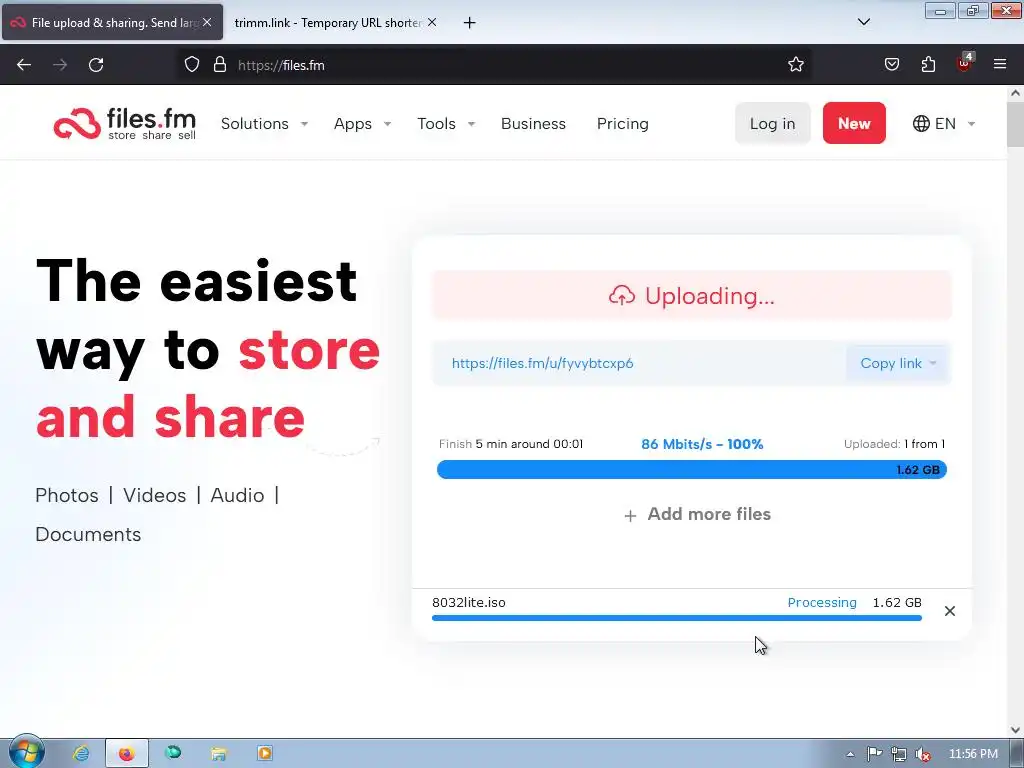Open the Business page
The image size is (1024, 768).
pos(533,123)
